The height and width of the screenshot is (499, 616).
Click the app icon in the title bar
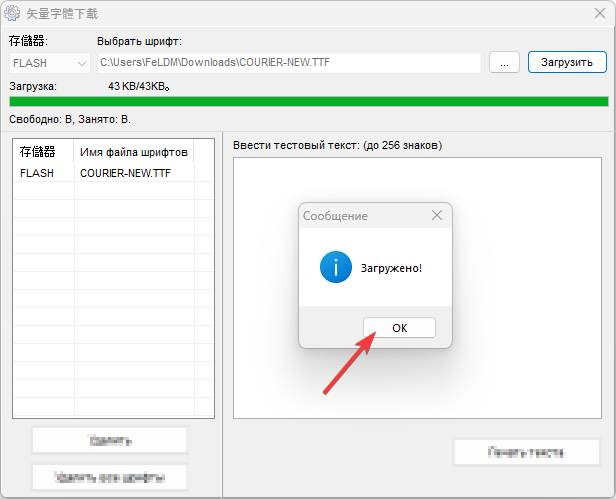[x=14, y=14]
